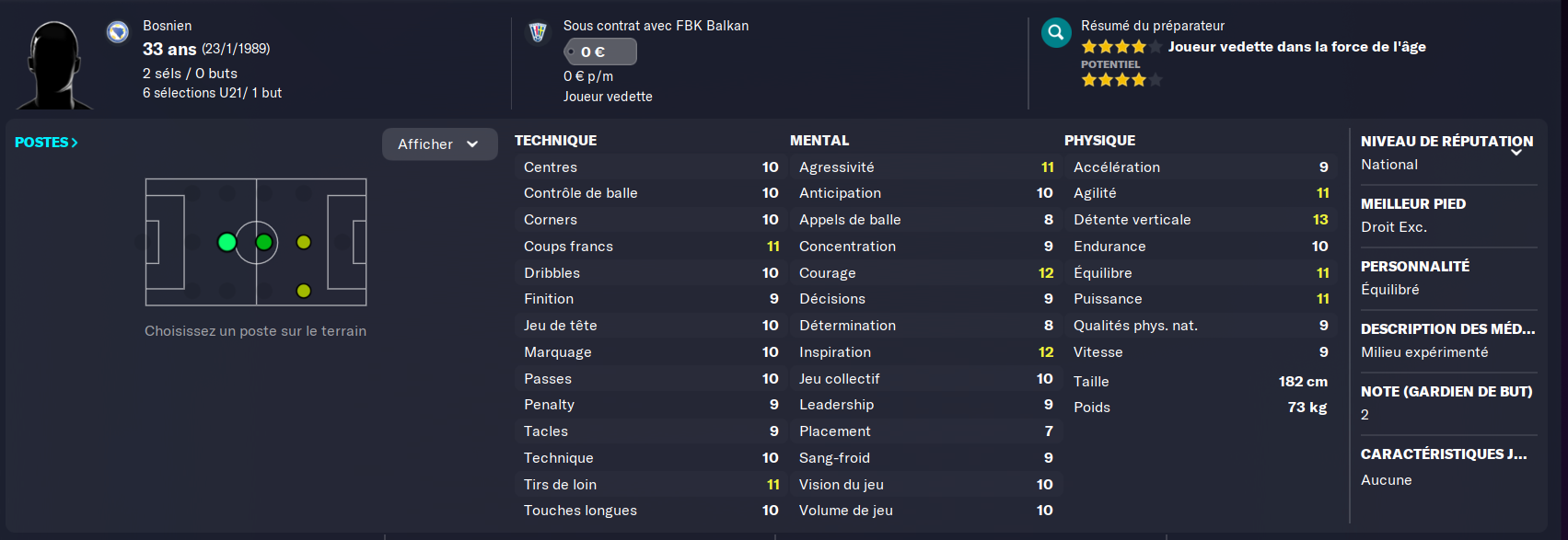Open the scout report magnifier icon

point(1056,33)
